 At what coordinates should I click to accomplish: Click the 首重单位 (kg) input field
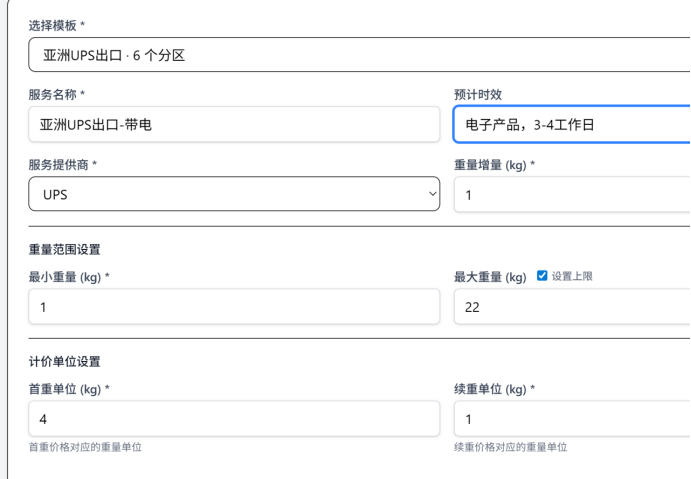point(234,420)
